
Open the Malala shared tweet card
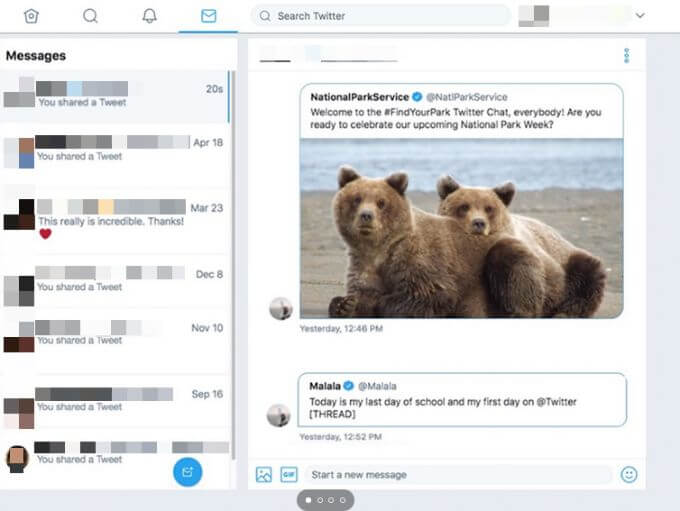462,400
